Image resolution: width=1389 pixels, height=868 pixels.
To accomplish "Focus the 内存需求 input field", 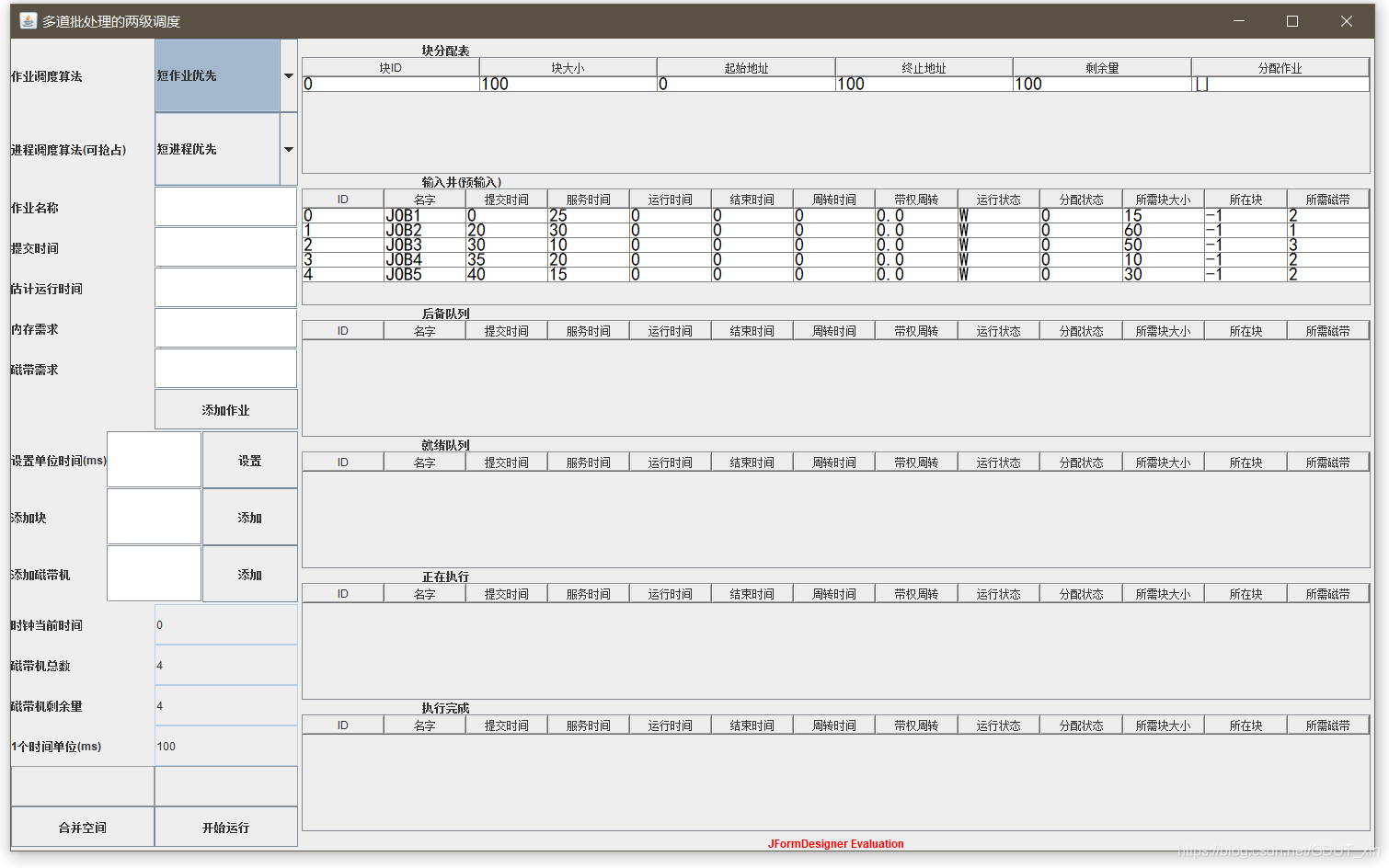I will pos(226,328).
